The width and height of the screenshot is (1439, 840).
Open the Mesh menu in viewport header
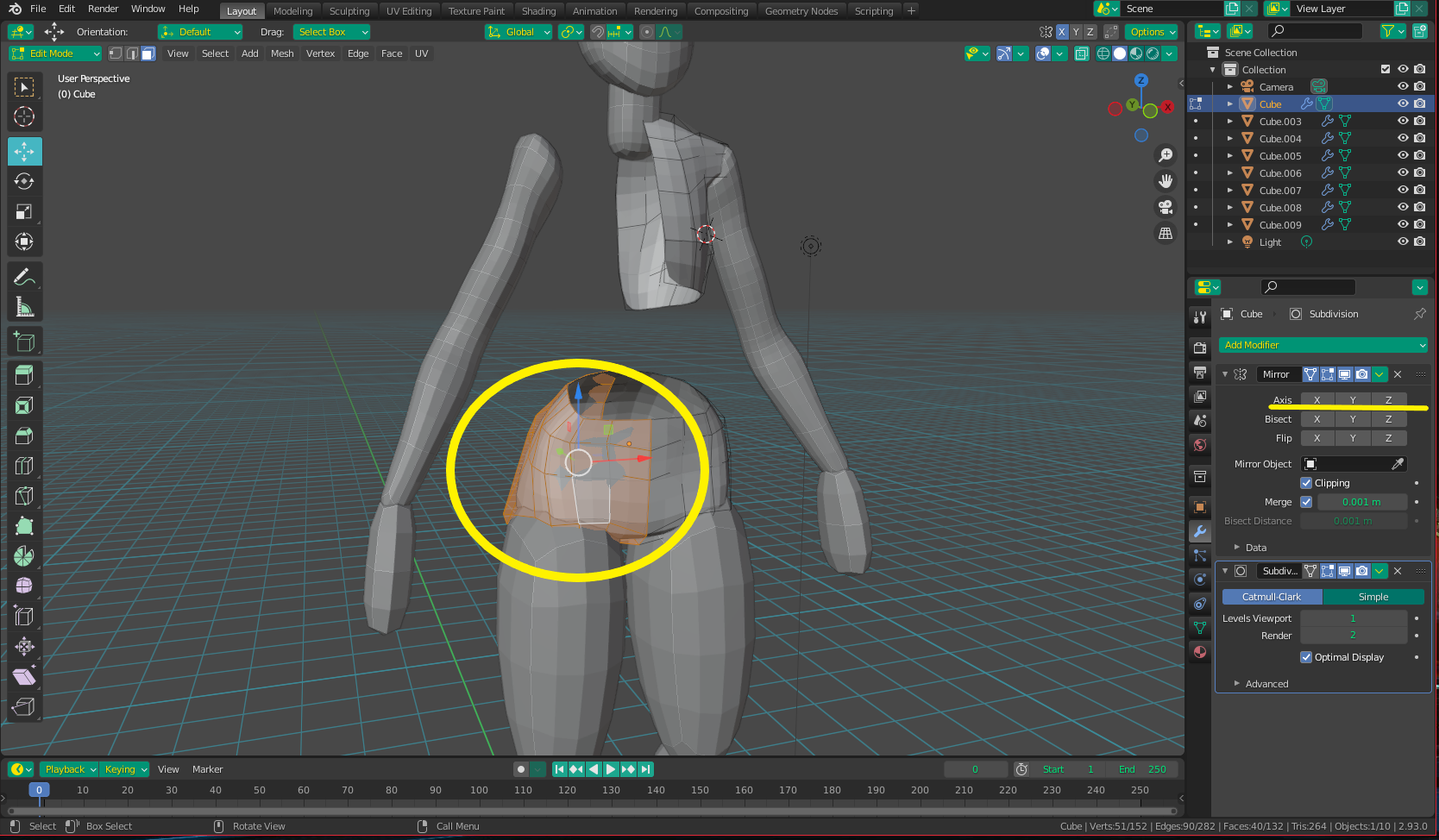[282, 53]
